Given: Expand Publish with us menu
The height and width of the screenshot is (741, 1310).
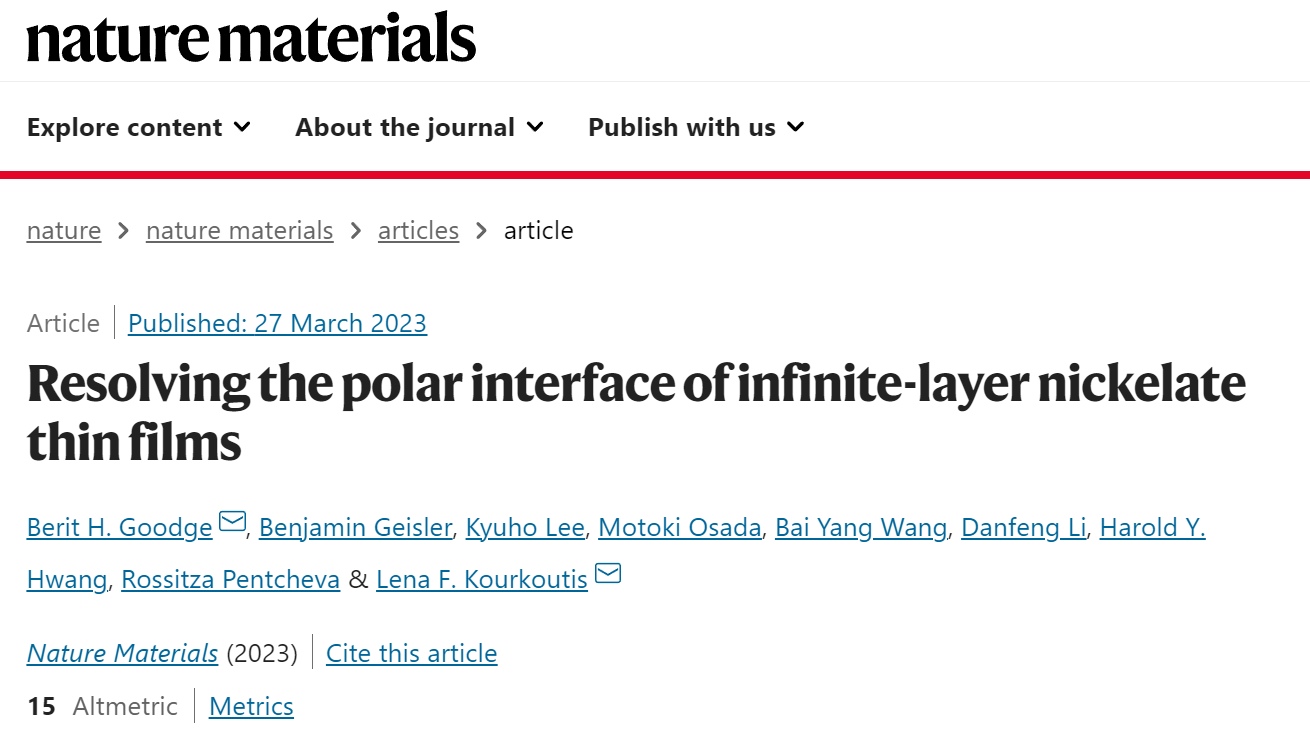Looking at the screenshot, I should 697,127.
